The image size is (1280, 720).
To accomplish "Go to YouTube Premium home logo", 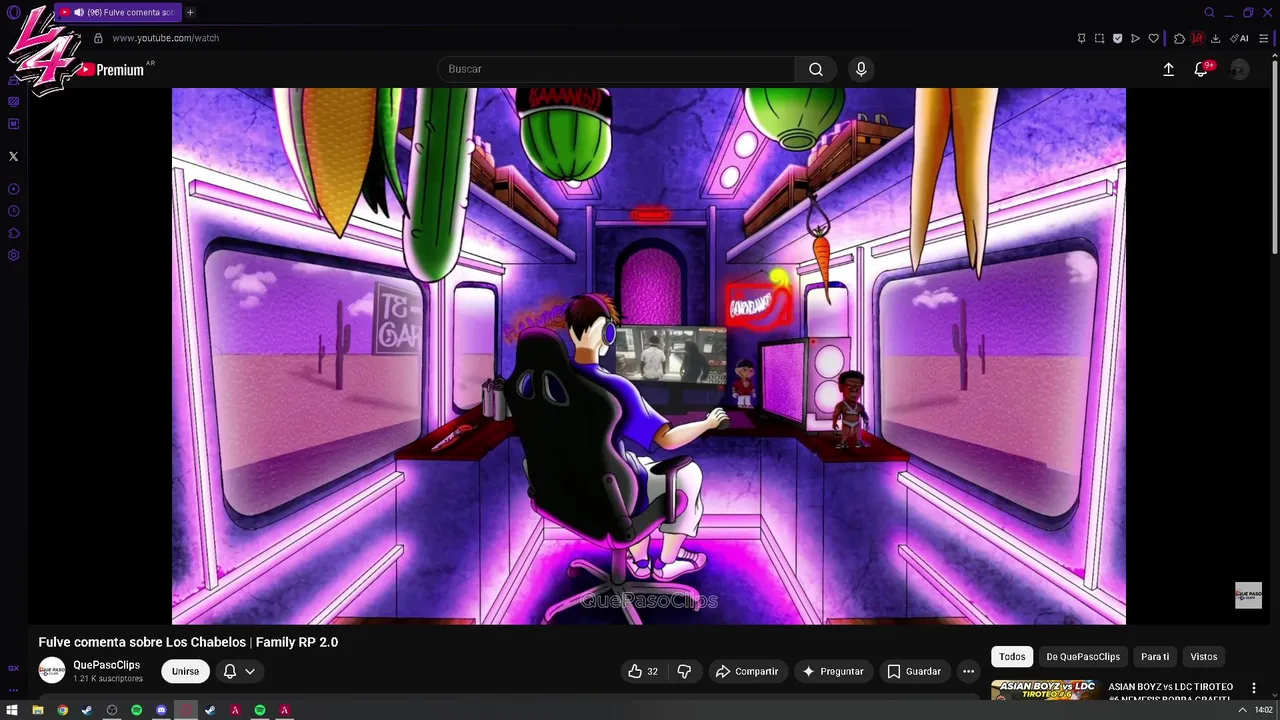I will point(112,70).
